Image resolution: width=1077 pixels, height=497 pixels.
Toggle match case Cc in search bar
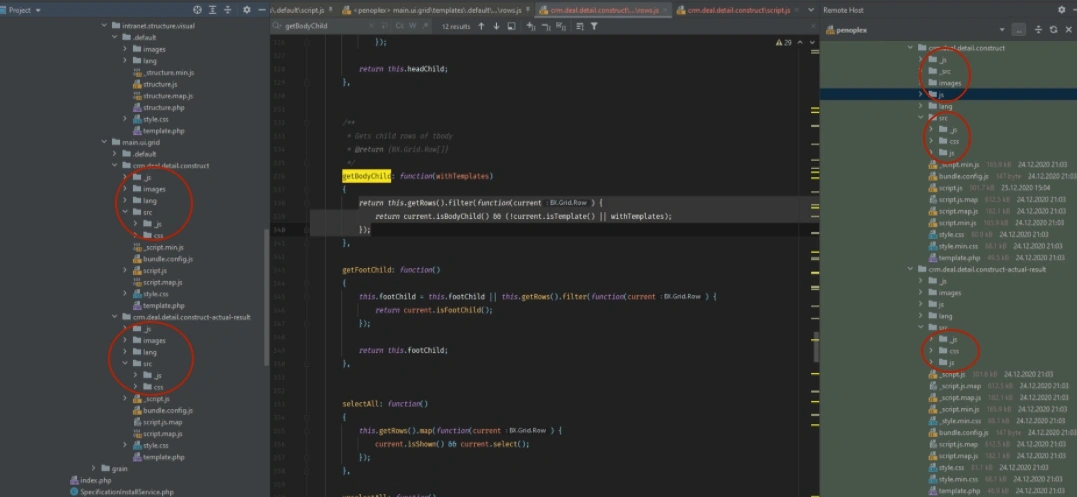tap(400, 26)
